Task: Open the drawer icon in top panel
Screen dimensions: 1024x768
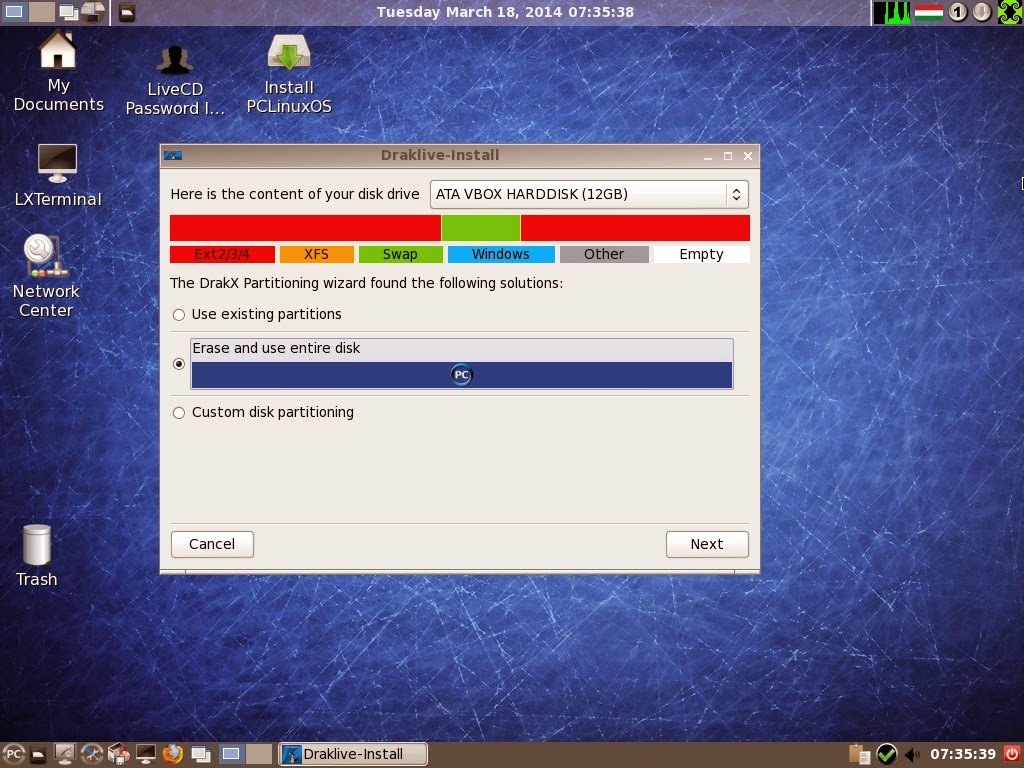Action: tap(127, 12)
